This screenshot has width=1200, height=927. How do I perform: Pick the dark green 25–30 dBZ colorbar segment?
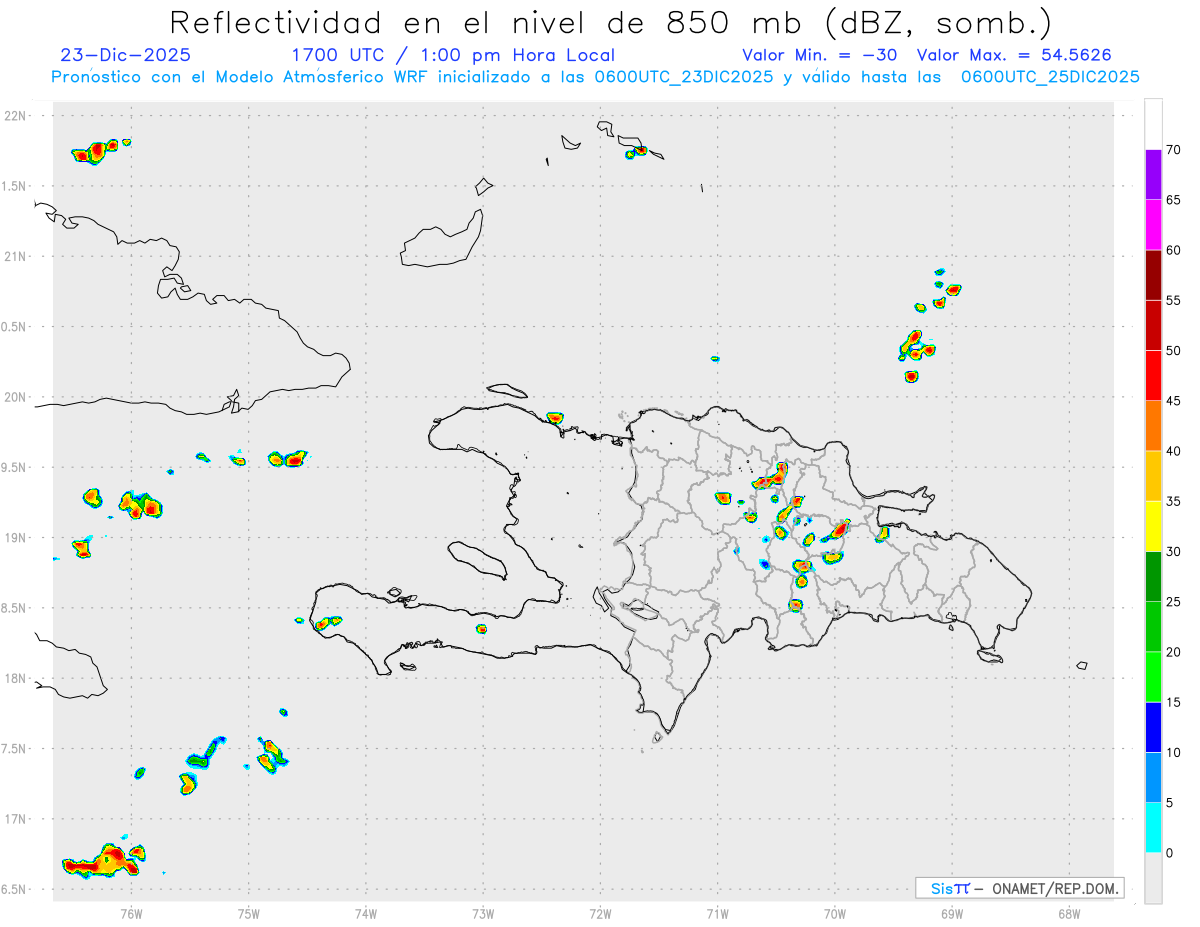(x=1153, y=577)
